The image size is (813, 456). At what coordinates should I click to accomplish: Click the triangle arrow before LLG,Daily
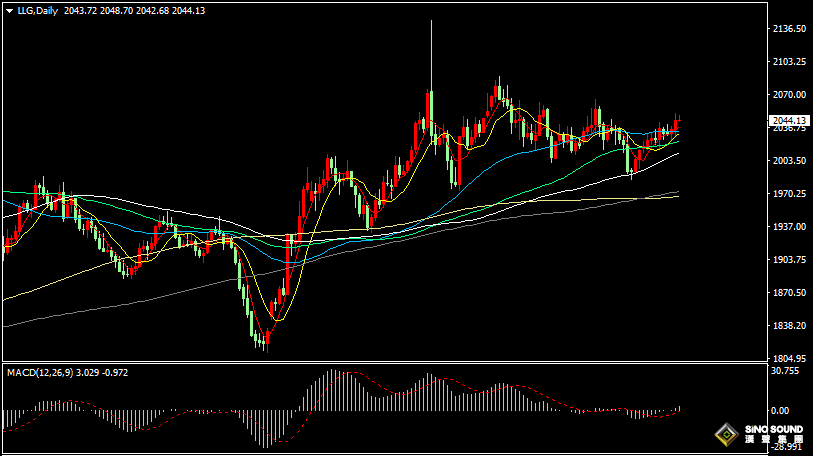tap(9, 10)
